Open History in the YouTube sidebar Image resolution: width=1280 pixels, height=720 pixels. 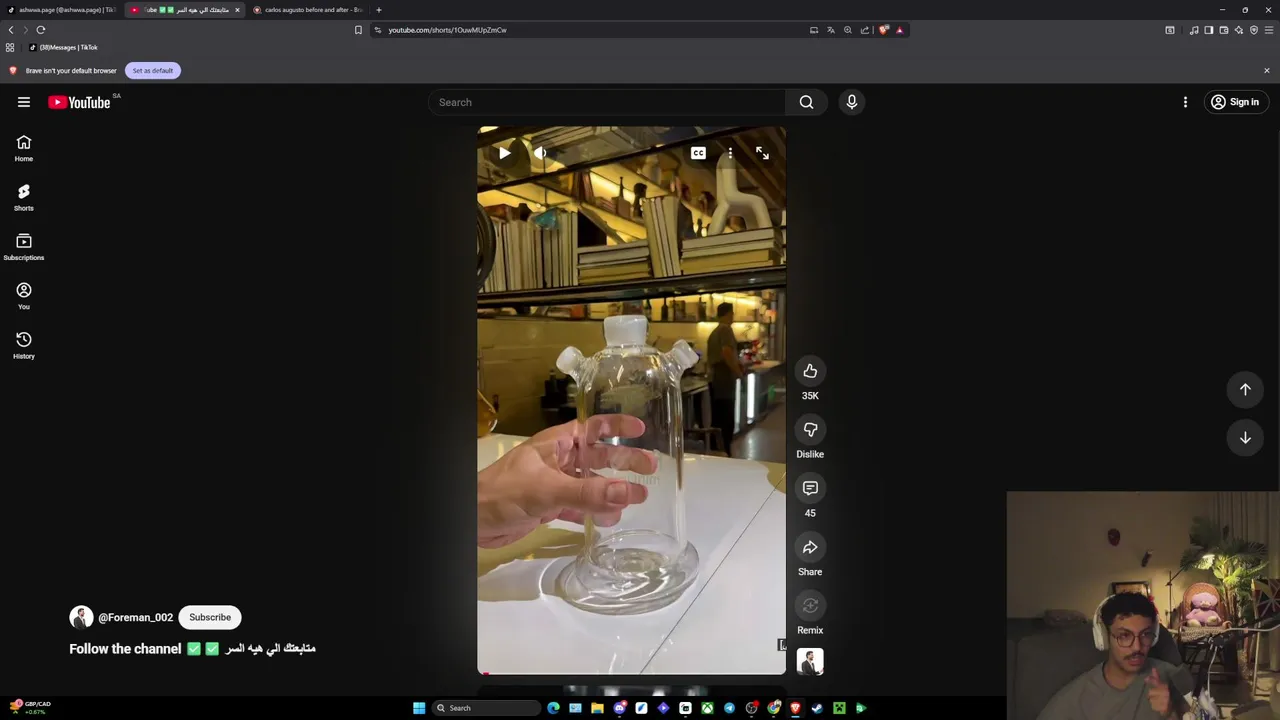pos(24,345)
